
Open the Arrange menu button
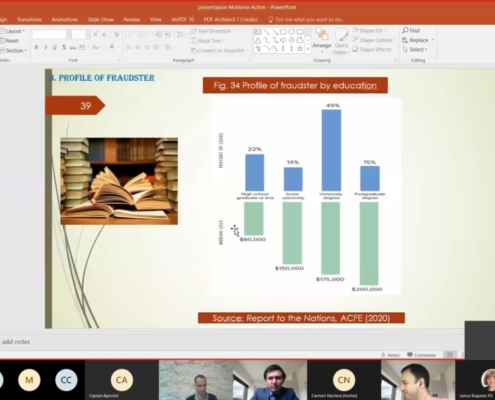pyautogui.click(x=322, y=41)
